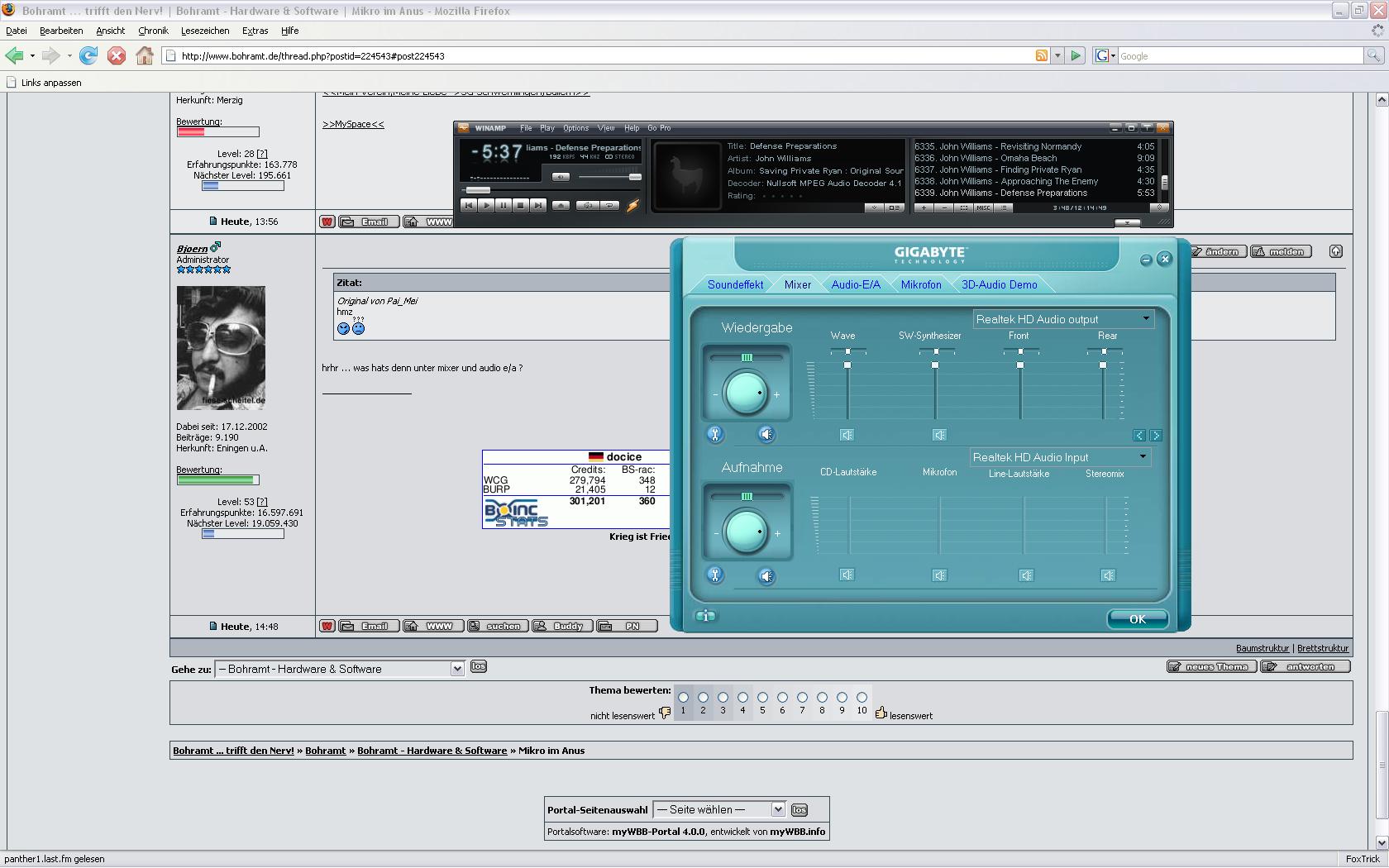
Task: Select rating 1 radio button
Action: (683, 697)
